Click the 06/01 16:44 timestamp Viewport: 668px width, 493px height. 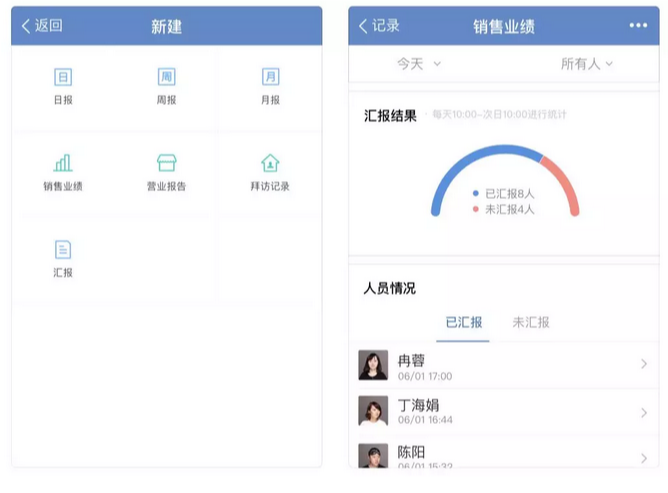425,420
